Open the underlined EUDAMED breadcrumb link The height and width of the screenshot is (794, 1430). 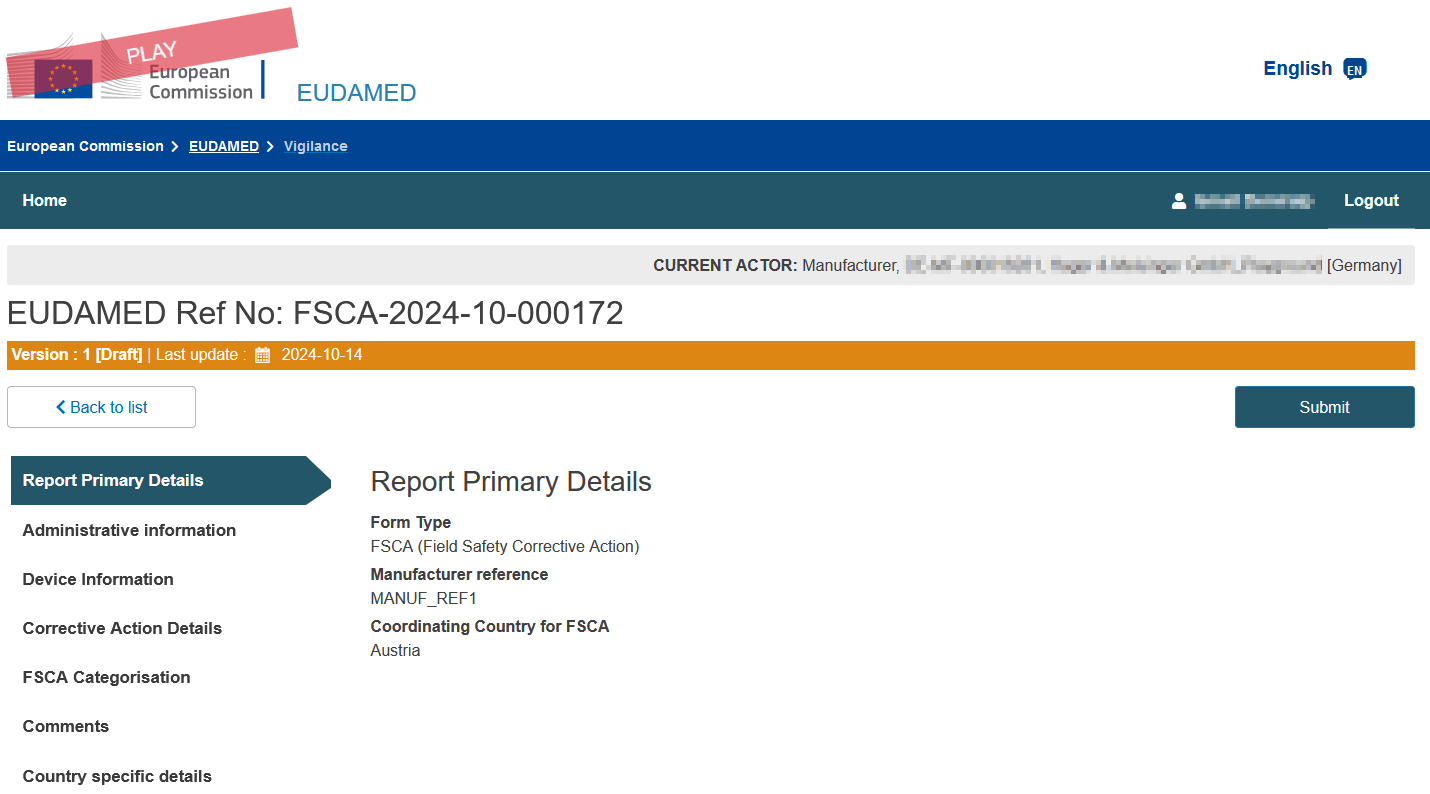click(224, 146)
